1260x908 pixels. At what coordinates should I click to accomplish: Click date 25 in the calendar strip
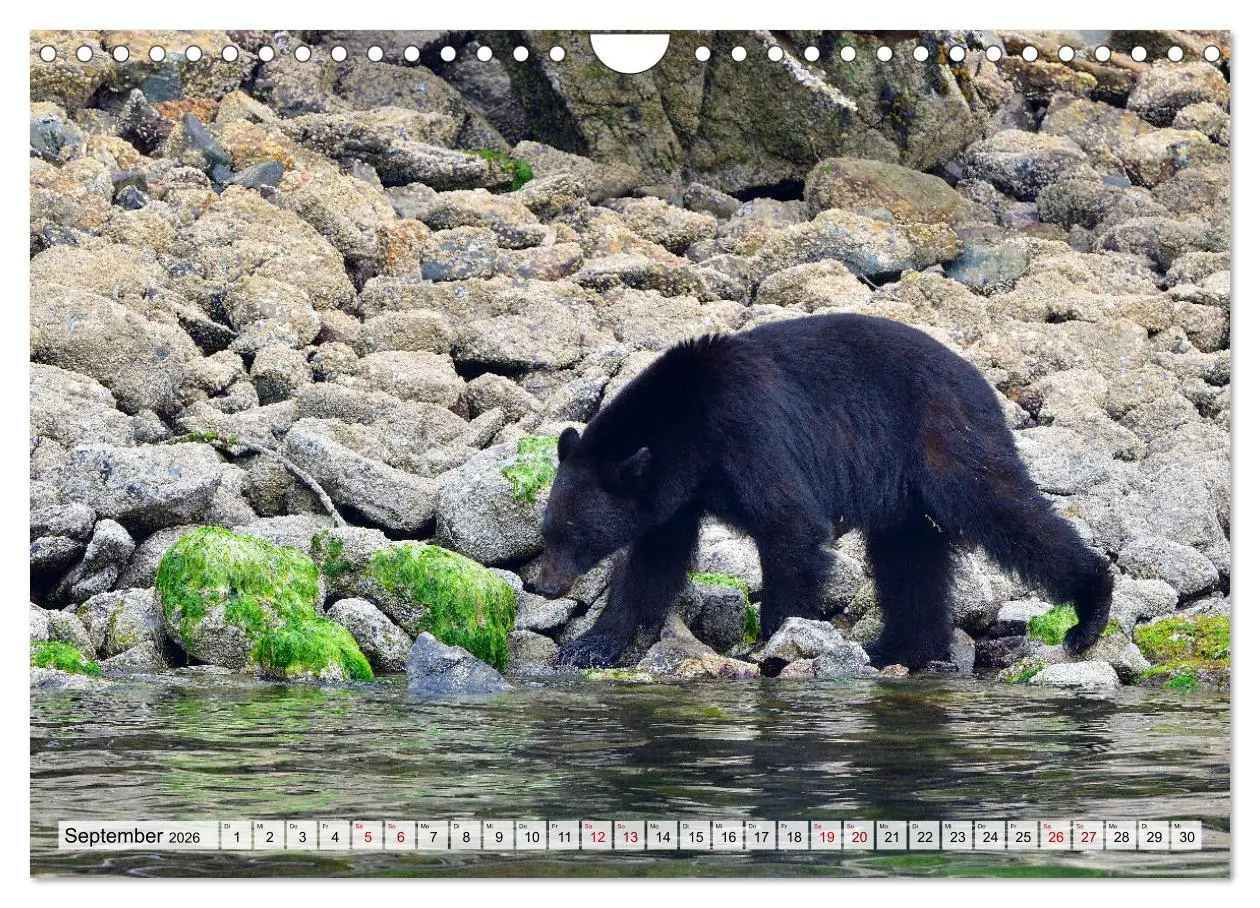pyautogui.click(x=1022, y=836)
